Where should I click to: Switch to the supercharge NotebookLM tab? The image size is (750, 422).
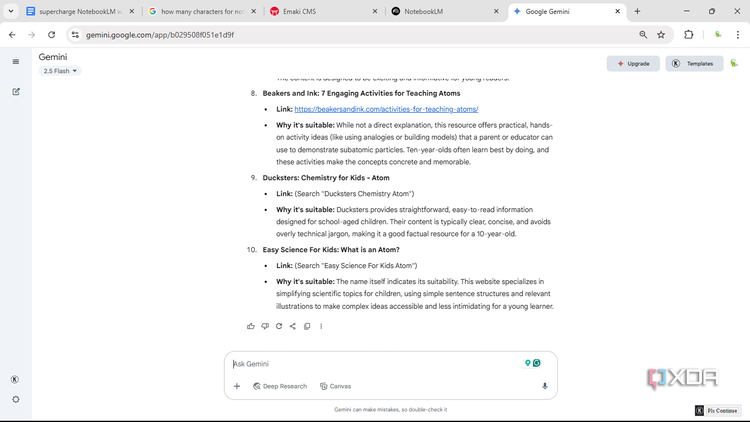(80, 11)
